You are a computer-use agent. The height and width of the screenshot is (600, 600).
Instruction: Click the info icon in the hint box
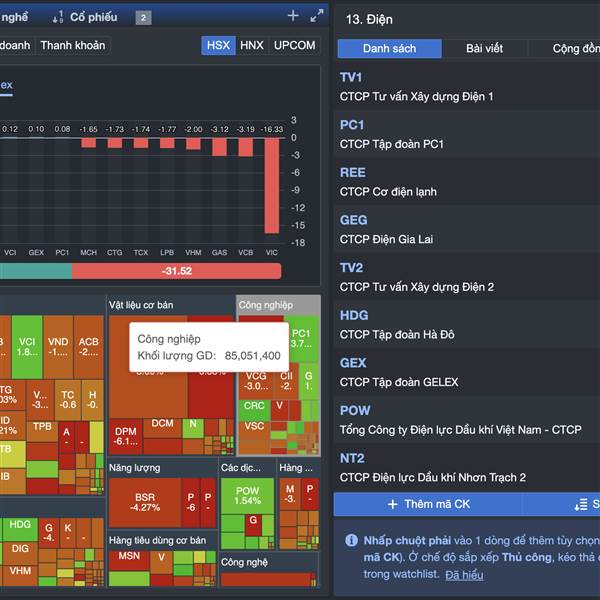[351, 540]
